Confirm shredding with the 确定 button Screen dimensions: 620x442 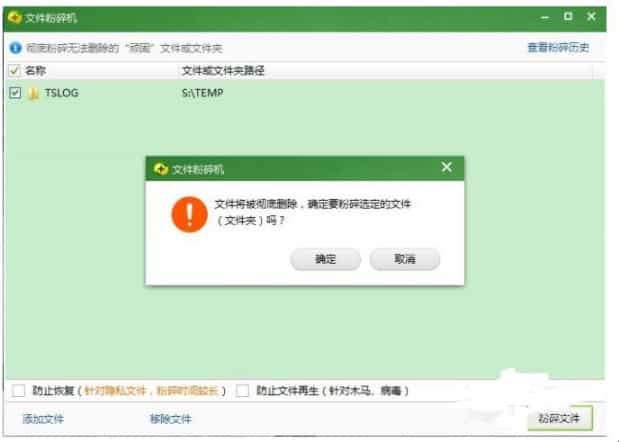(x=325, y=259)
